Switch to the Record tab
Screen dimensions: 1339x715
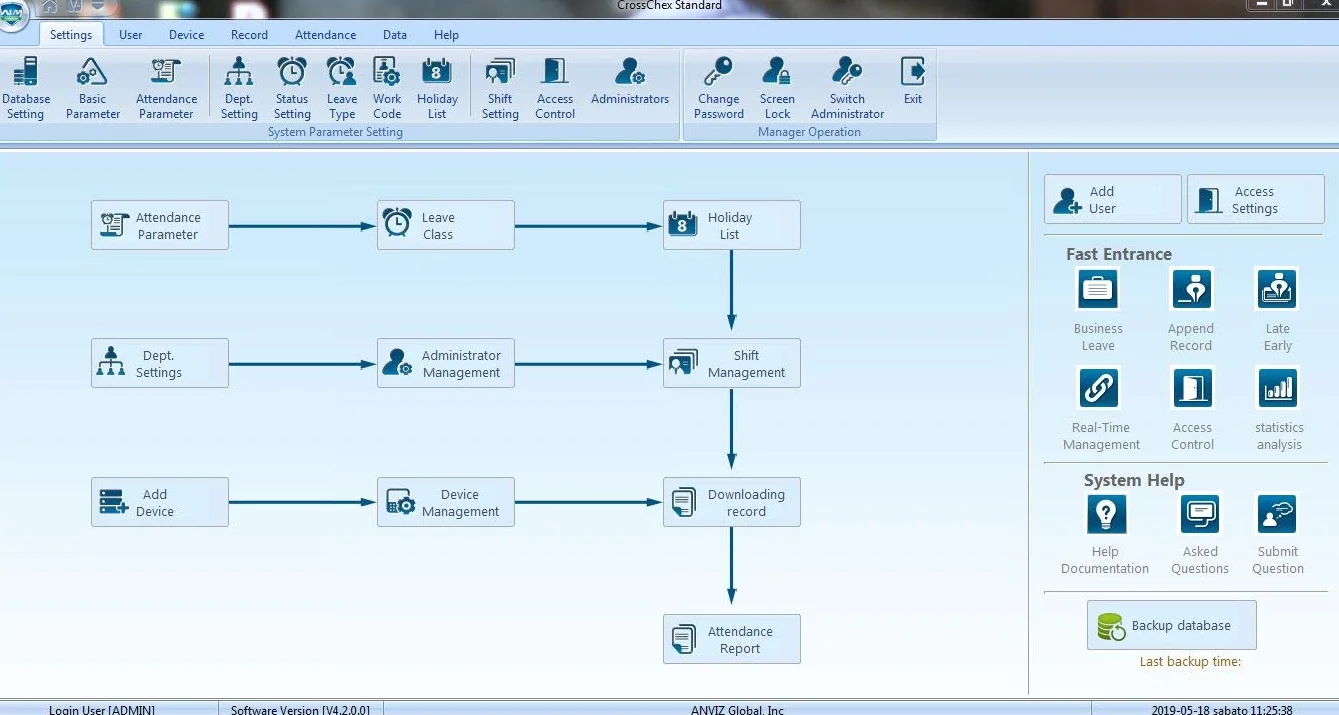tap(249, 34)
